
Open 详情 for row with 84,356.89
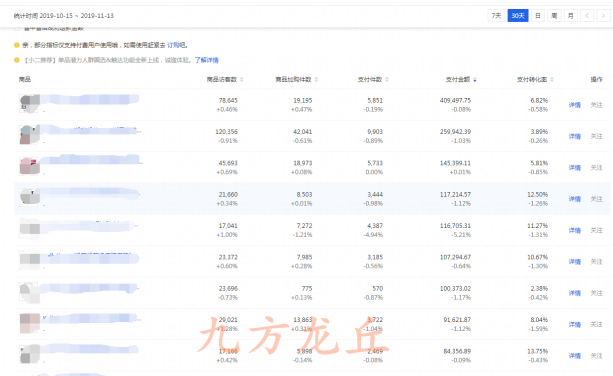tap(574, 356)
